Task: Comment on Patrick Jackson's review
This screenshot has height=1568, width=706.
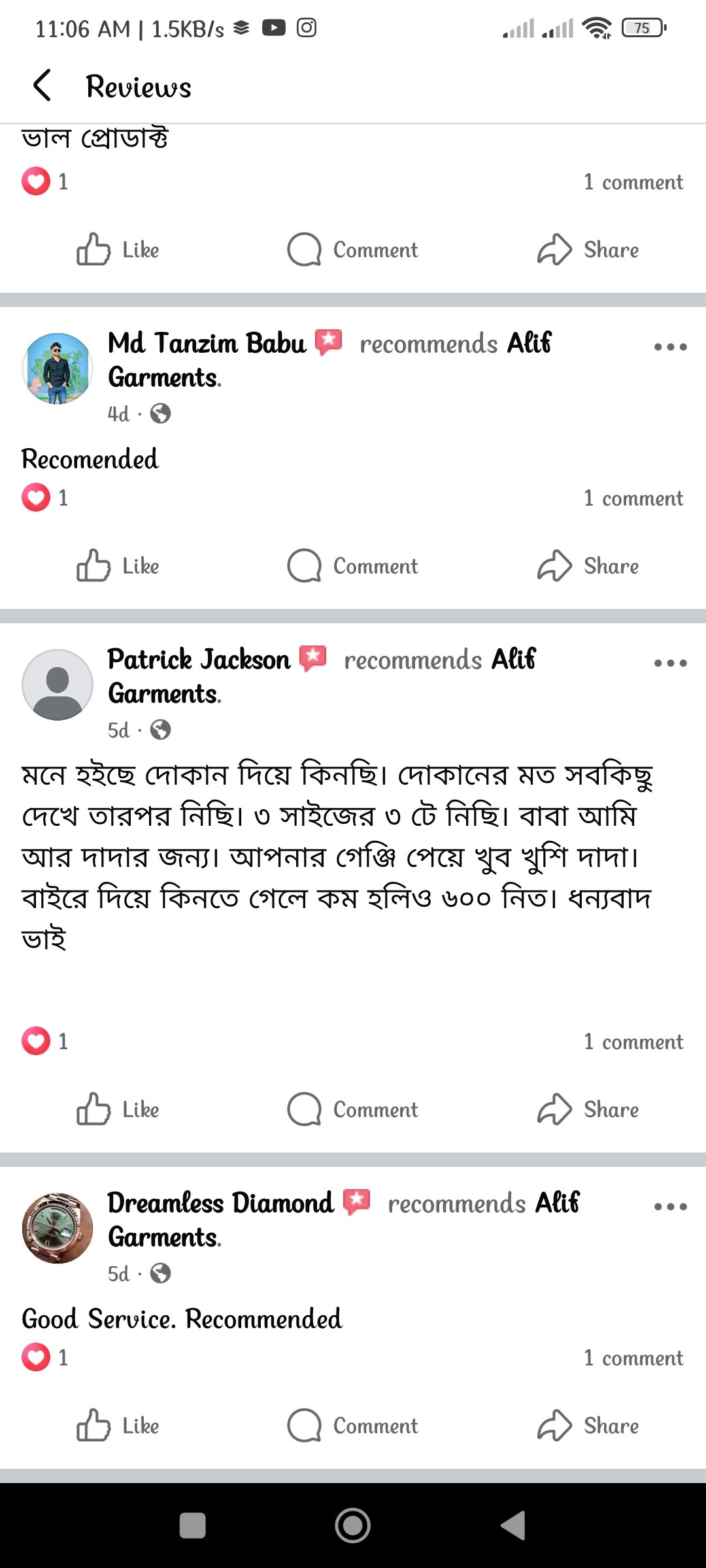Action: coord(353,1109)
